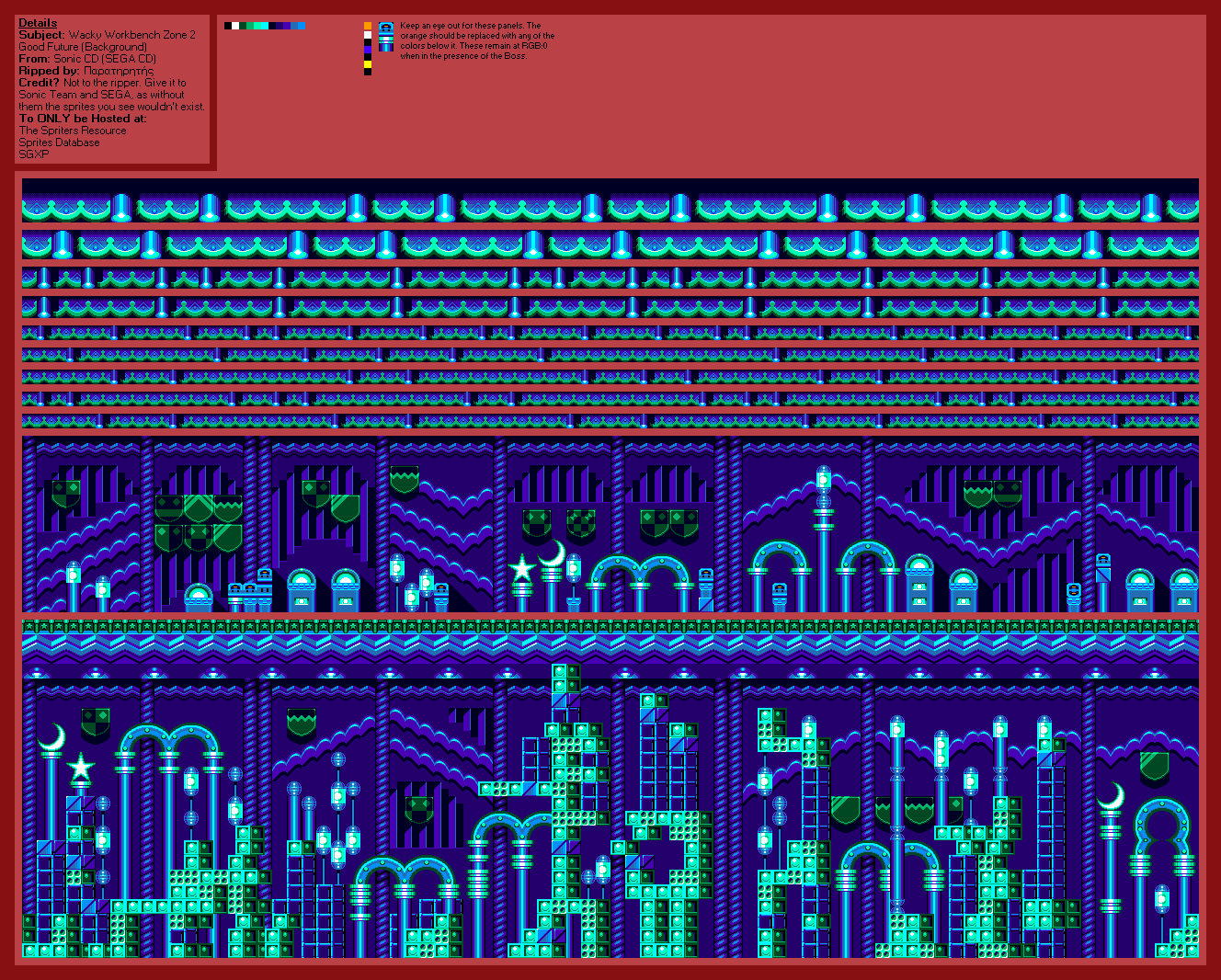Click the 'Sonic CD (SEGA CD)' source text

point(105,59)
